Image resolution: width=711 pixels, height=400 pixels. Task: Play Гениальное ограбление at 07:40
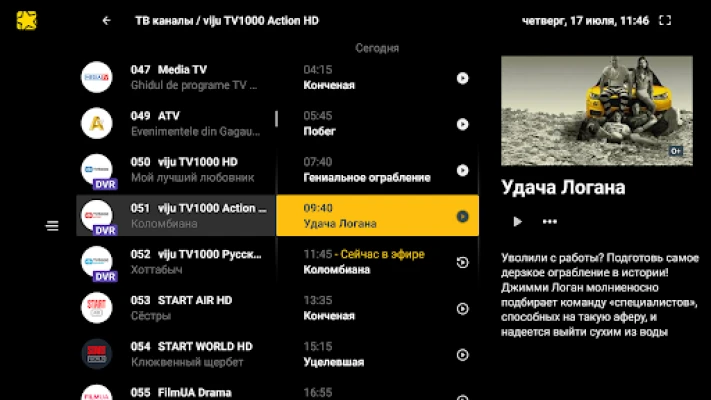pyautogui.click(x=462, y=170)
